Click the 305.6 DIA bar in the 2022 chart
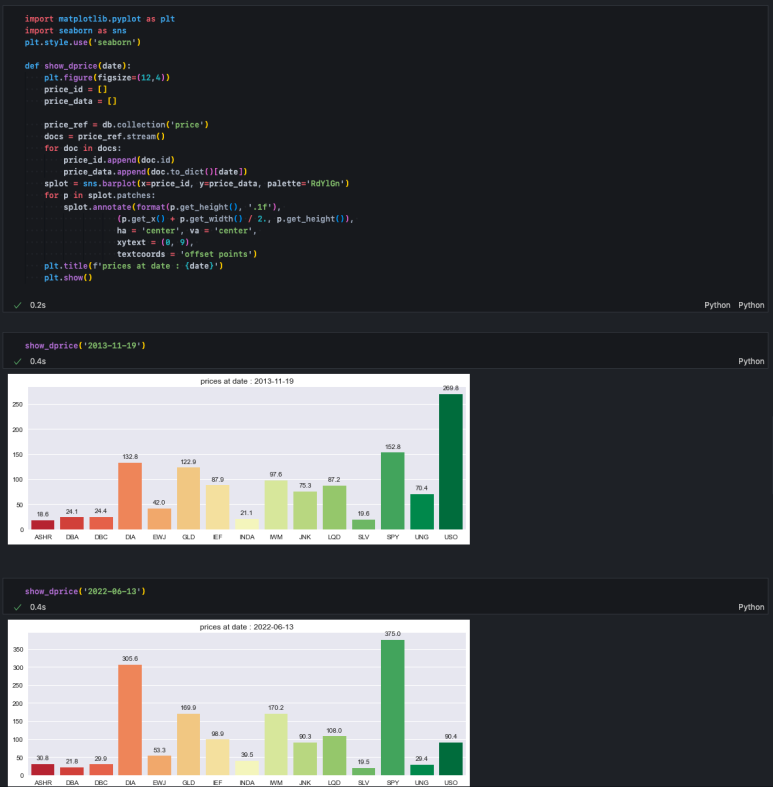The image size is (773, 787). (x=130, y=720)
